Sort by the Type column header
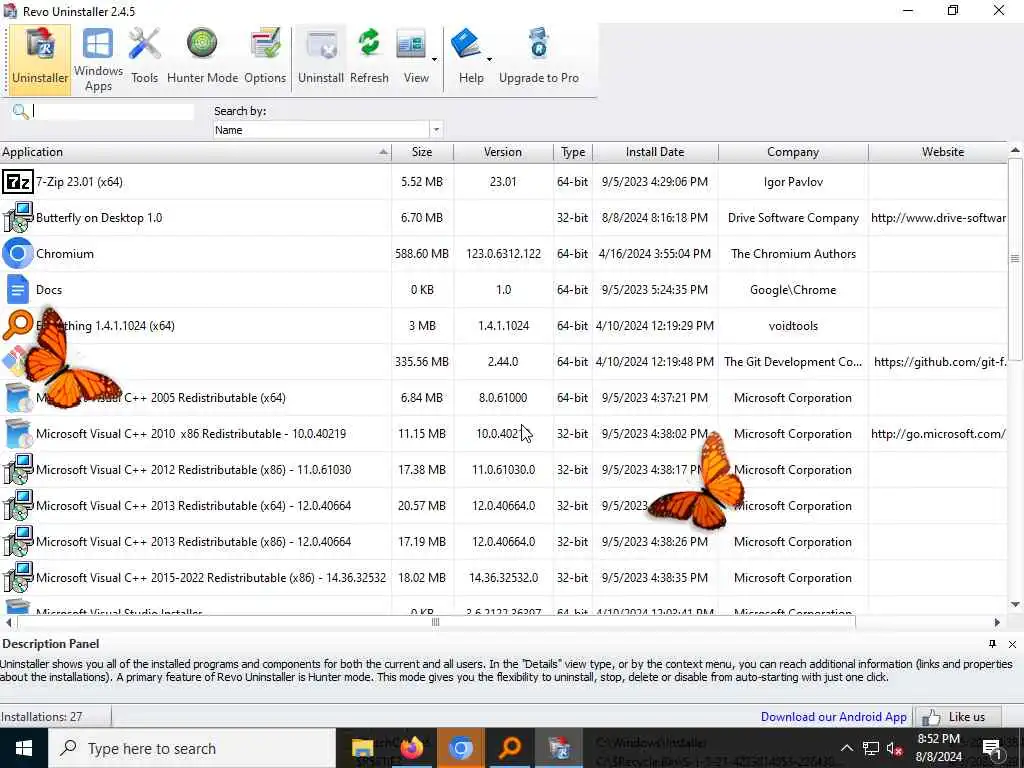Screen dimensions: 1024x768 573,152
